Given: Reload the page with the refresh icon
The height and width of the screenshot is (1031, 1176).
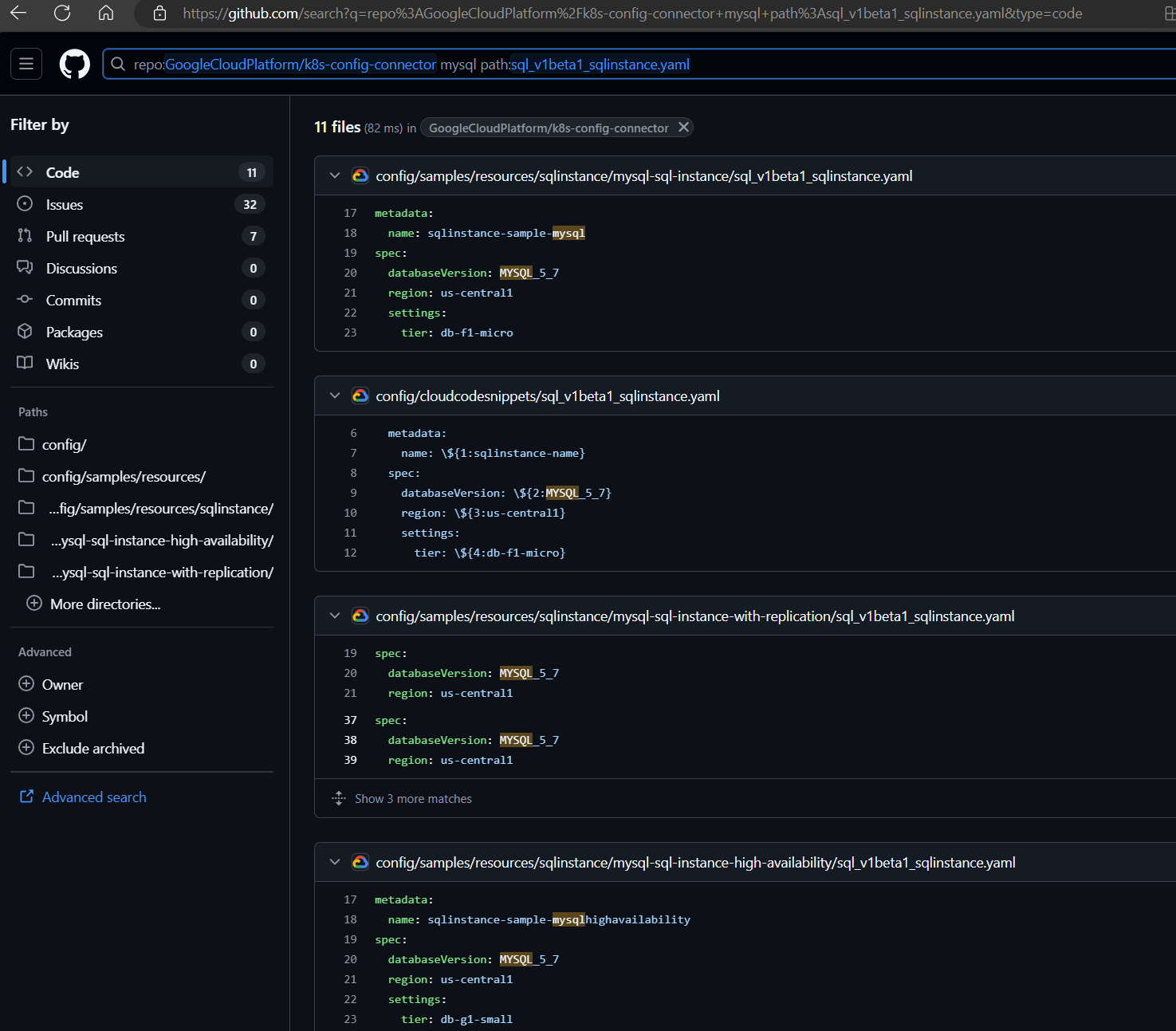Looking at the screenshot, I should [62, 13].
